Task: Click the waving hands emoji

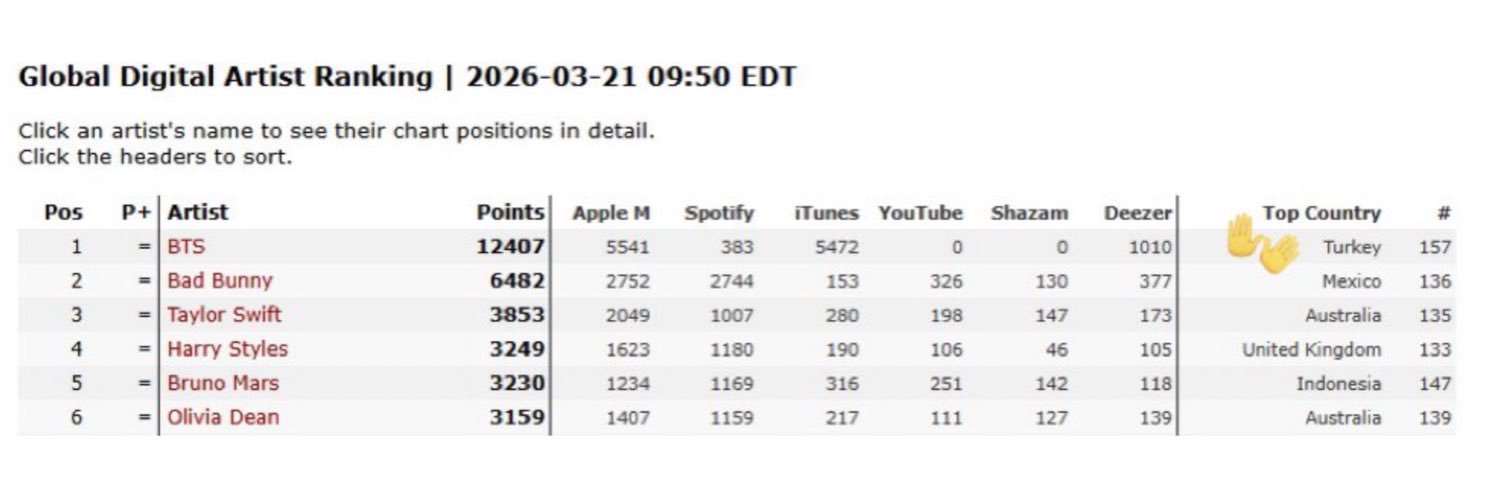Action: (x=1261, y=243)
